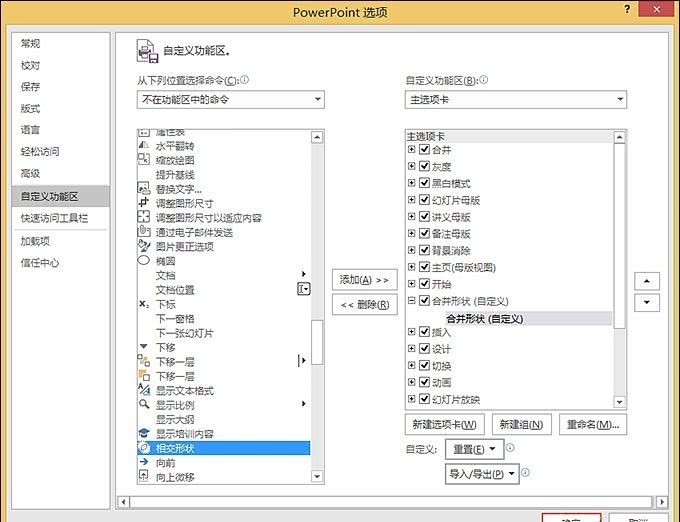Click tab tree scrollbar down arrow
Image resolution: width=680 pixels, height=522 pixels.
619,402
